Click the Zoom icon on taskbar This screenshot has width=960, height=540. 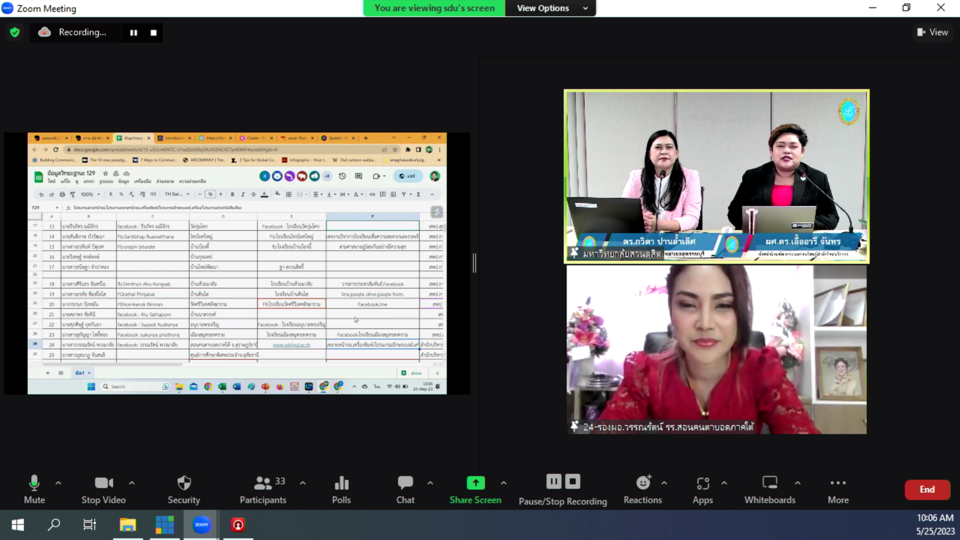(201, 525)
